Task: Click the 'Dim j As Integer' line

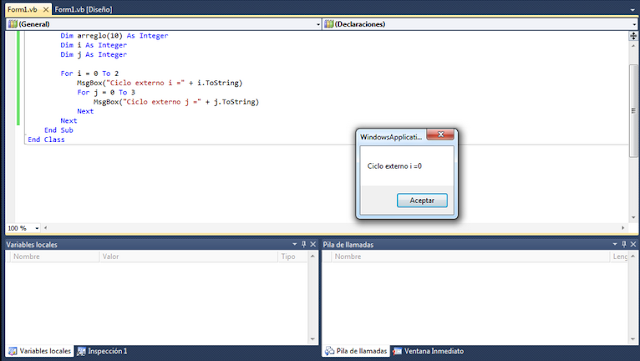Action: 93,55
